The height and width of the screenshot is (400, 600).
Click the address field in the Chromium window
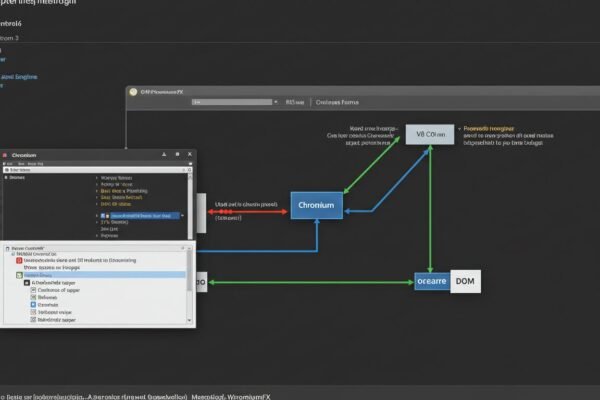tap(96, 170)
